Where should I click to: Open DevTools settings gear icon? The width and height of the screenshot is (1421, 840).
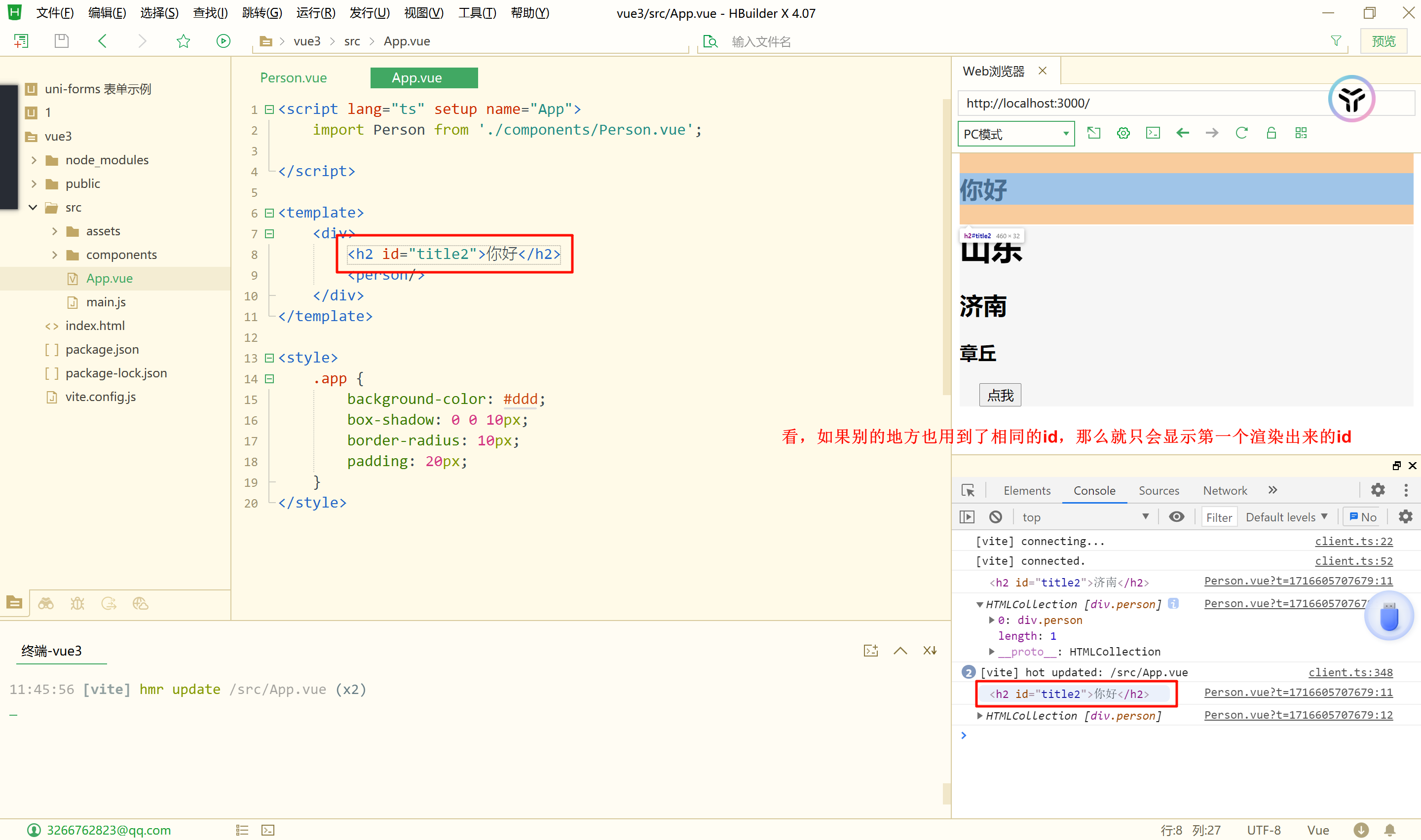pyautogui.click(x=1378, y=490)
